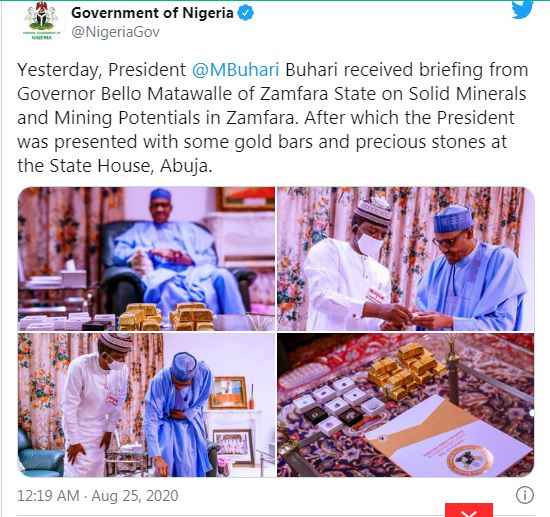Click the tweet text about Zamfara mining
The image size is (550, 517).
pos(272,118)
